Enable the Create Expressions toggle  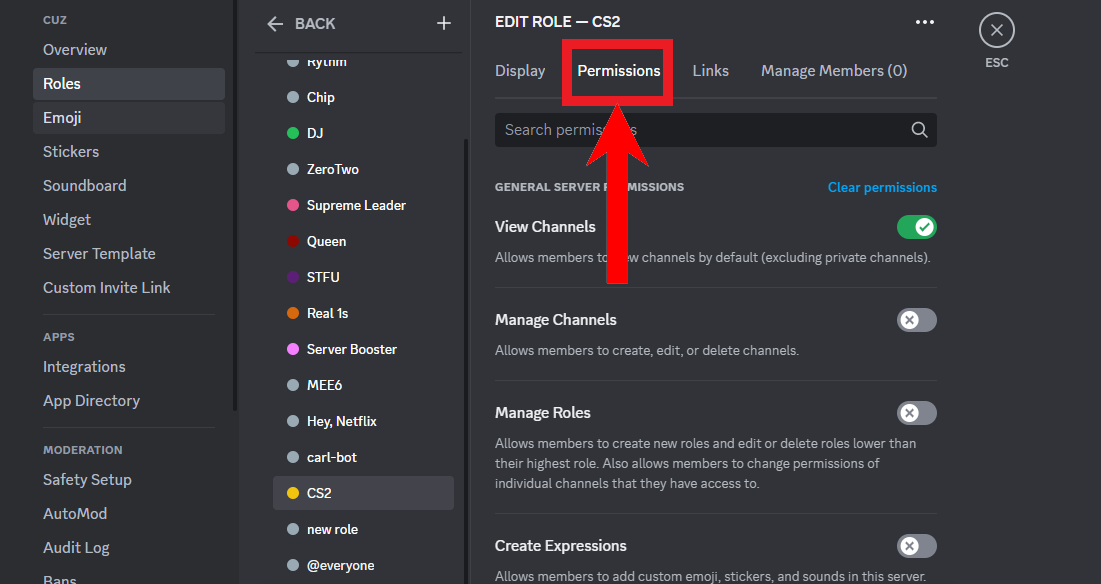click(x=916, y=546)
